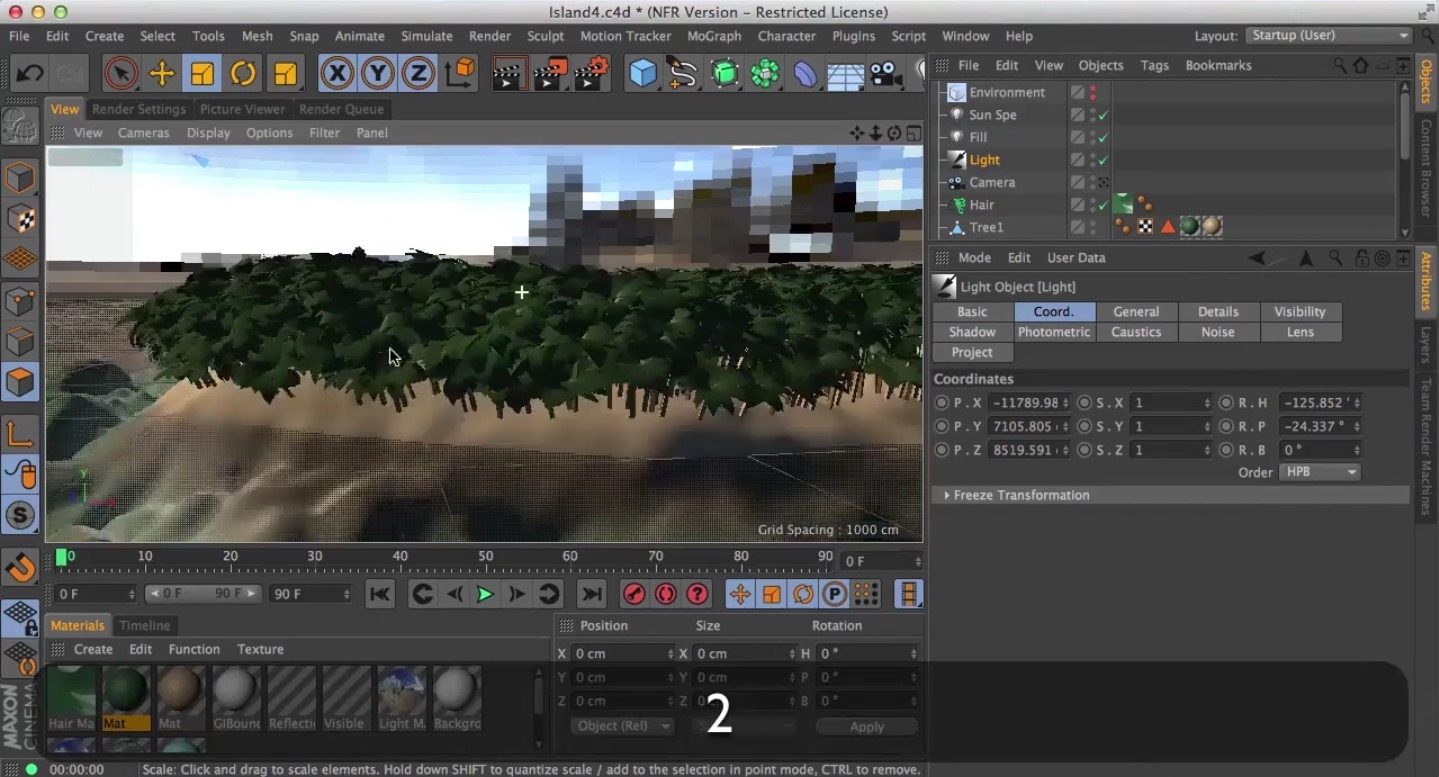Switch to Polygons mode icon
1439x777 pixels.
[20, 381]
